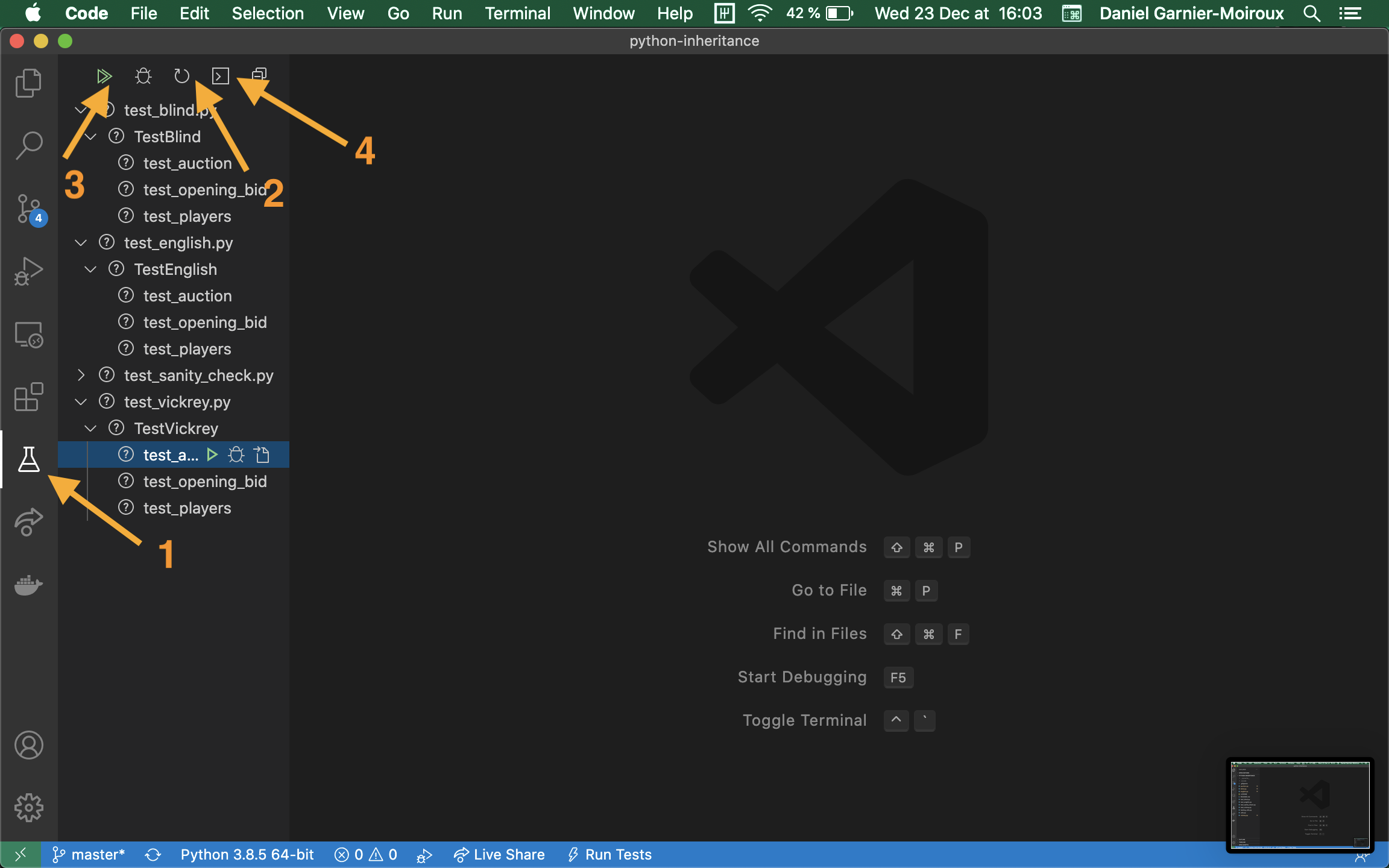Refresh tests with the circular arrow icon
Screen dimensions: 1389x868
(x=181, y=76)
